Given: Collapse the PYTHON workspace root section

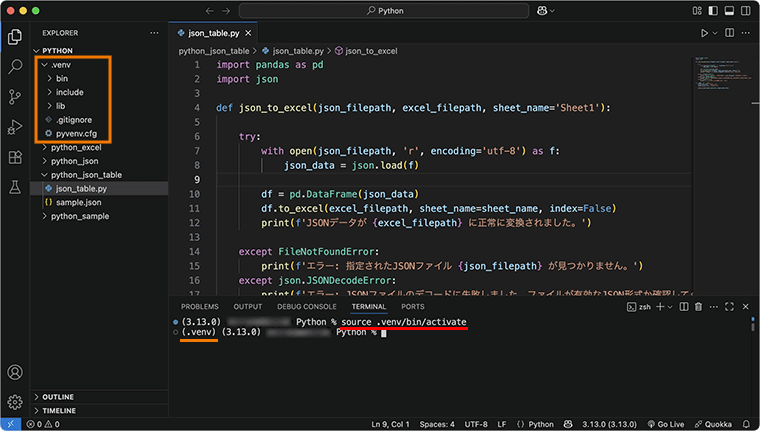Looking at the screenshot, I should coord(99,50).
